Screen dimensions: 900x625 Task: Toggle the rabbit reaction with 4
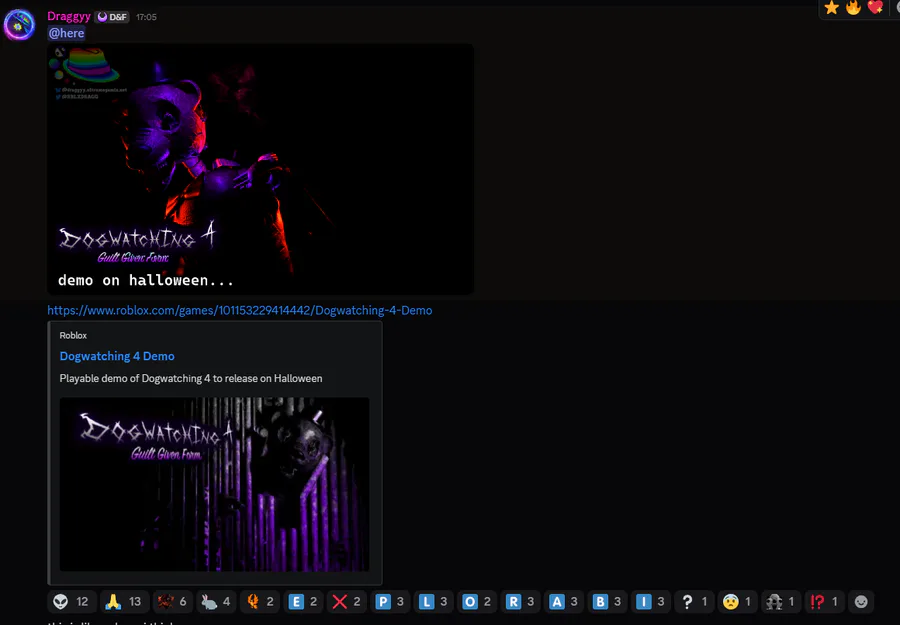pos(216,601)
